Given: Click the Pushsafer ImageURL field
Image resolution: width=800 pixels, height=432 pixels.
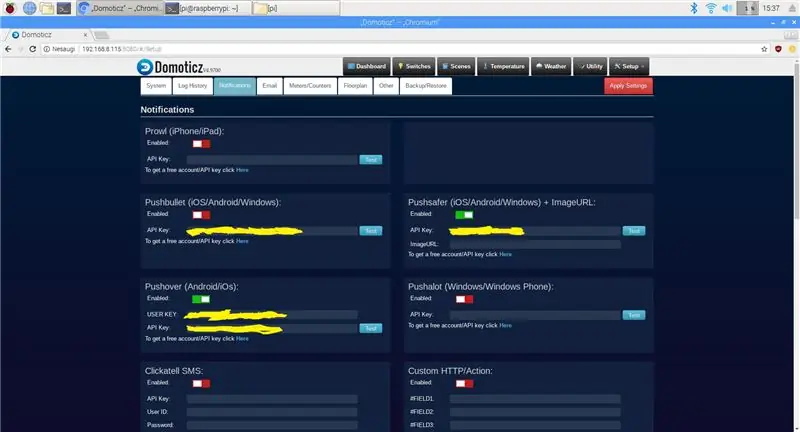Looking at the screenshot, I should [x=535, y=244].
